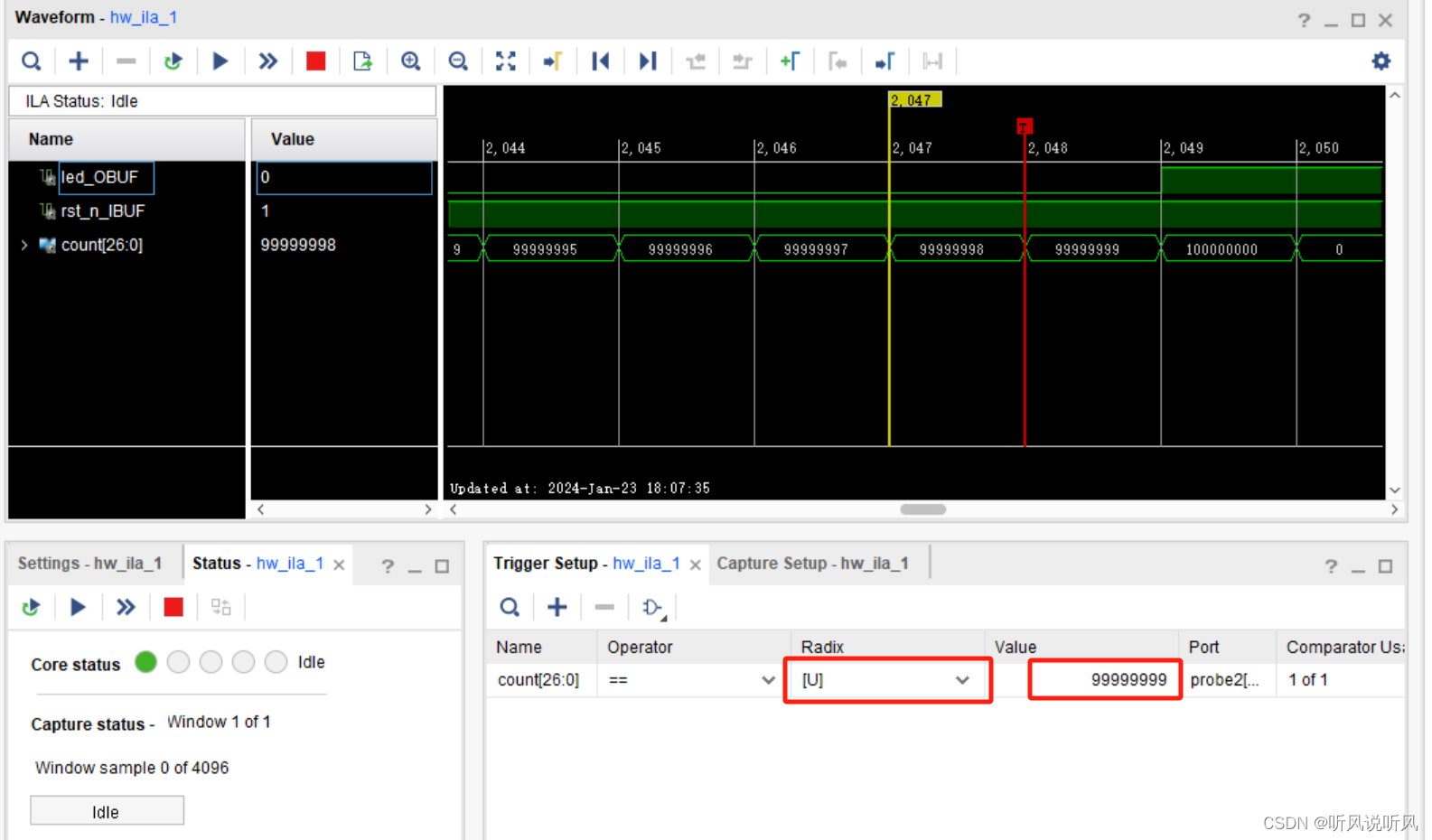Open trigger condition logic gate dropdown
This screenshot has height=840, width=1432.
click(x=654, y=608)
